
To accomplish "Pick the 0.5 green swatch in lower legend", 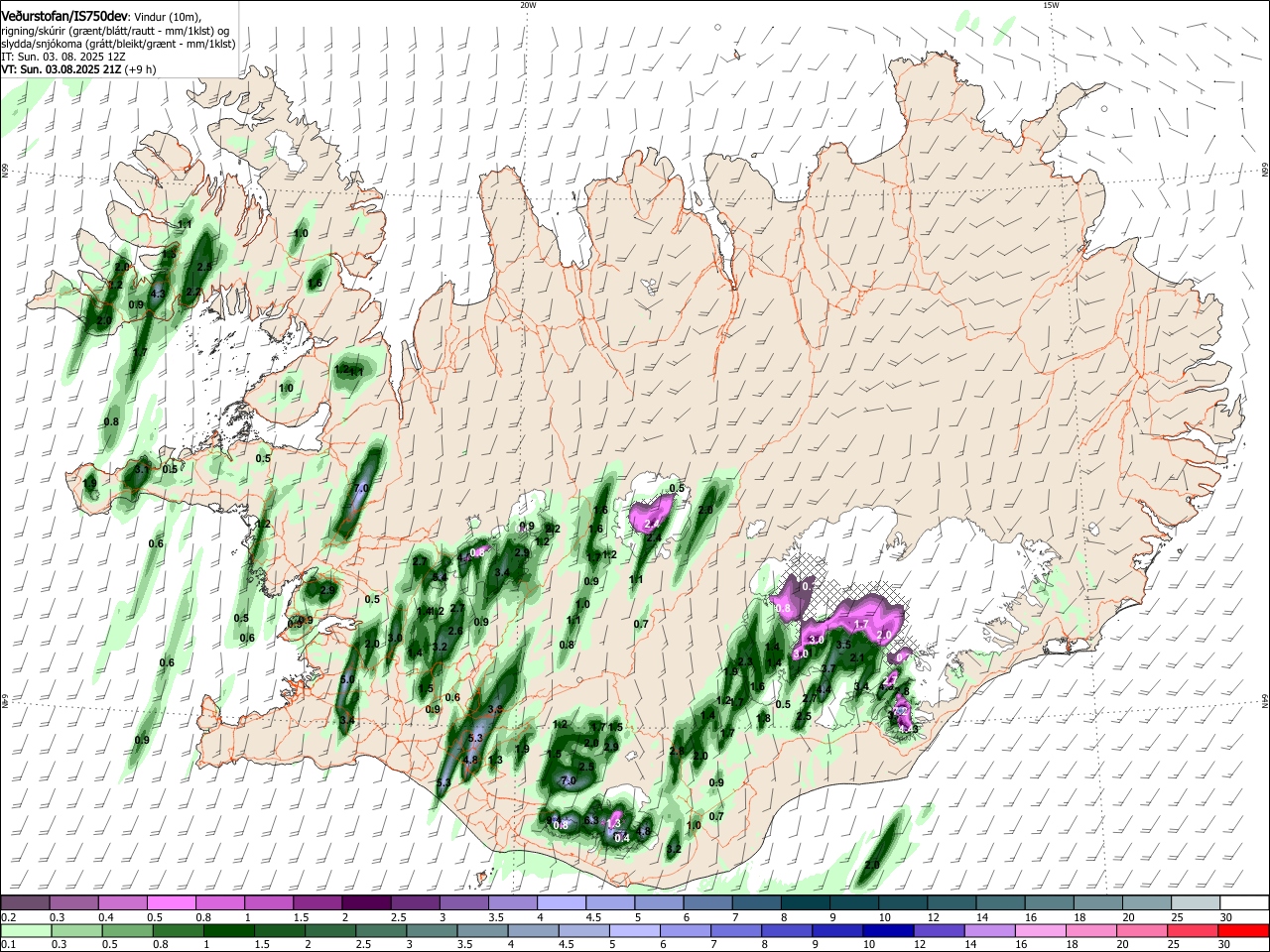I will coord(127,930).
